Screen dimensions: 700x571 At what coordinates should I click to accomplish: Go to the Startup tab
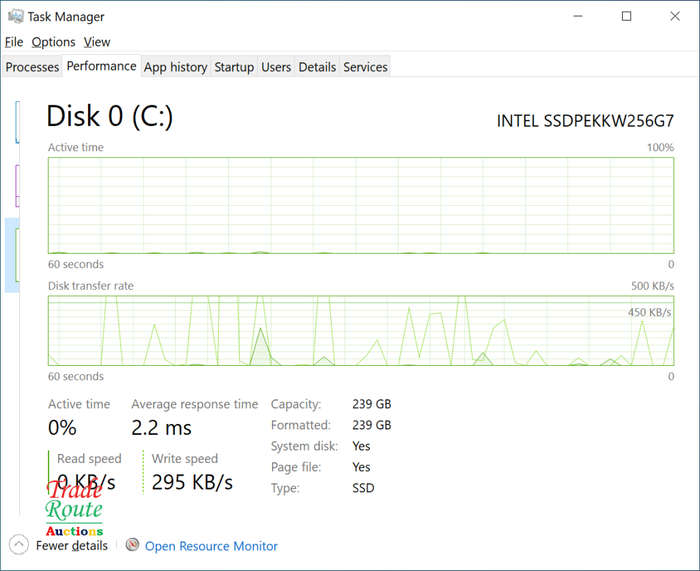(x=234, y=67)
